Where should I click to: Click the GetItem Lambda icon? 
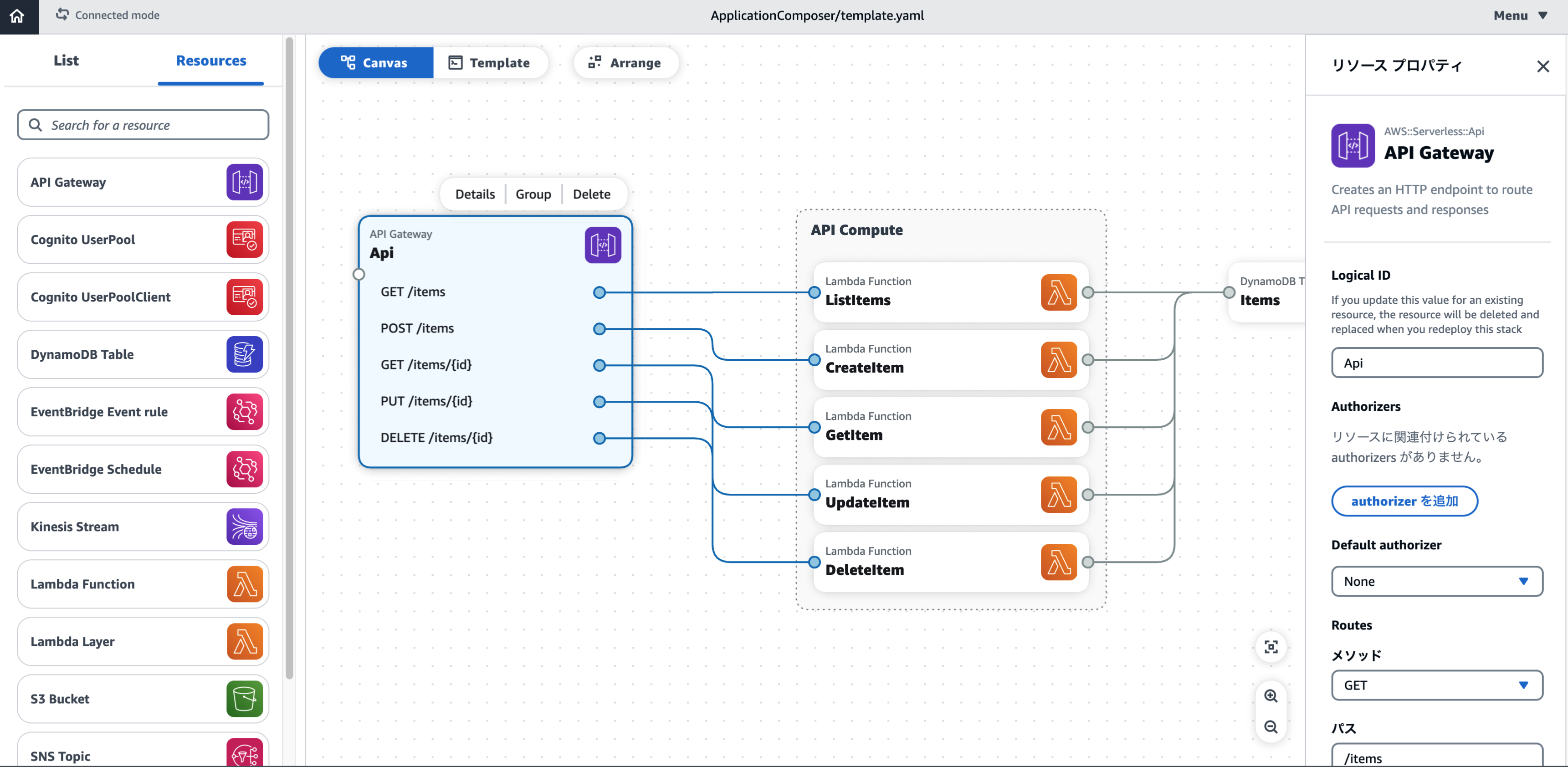coord(1059,427)
